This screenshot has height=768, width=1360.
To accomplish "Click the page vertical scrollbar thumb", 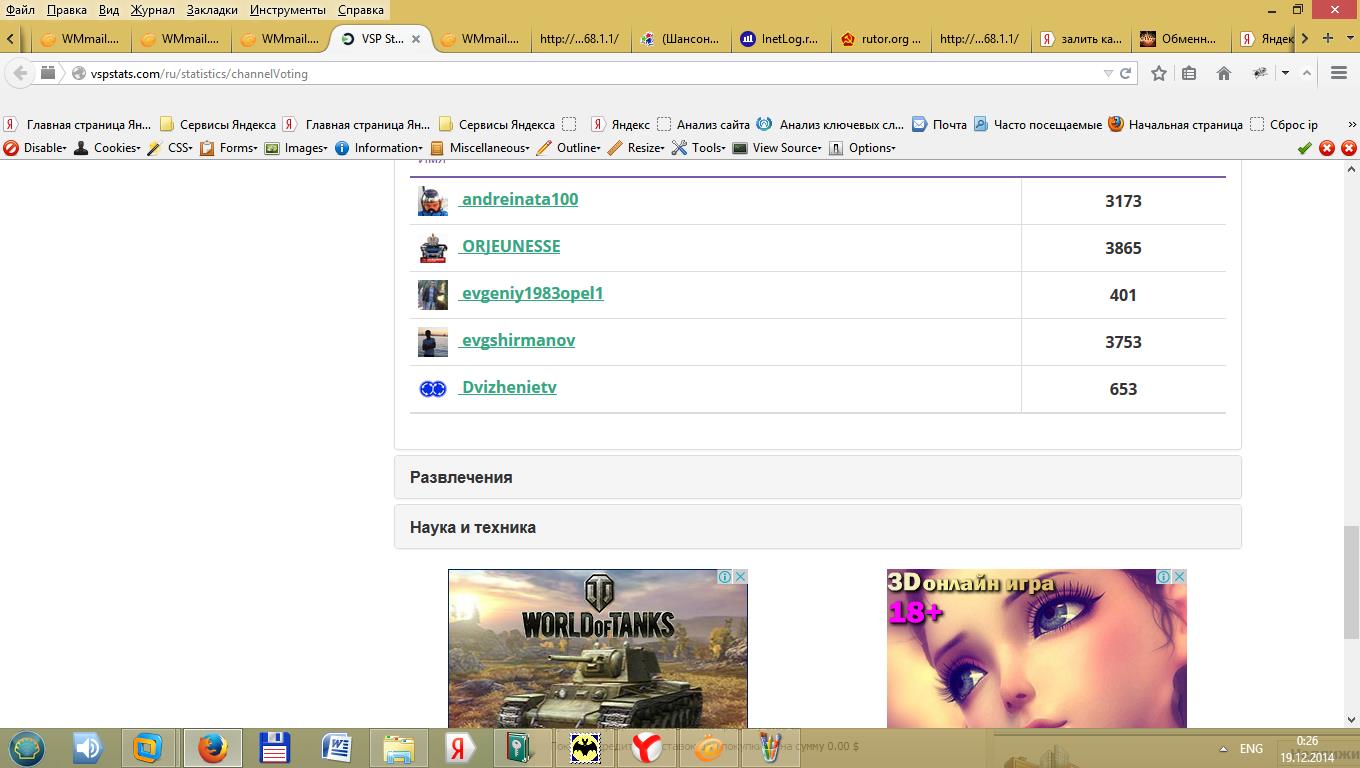I will pos(1351,583).
